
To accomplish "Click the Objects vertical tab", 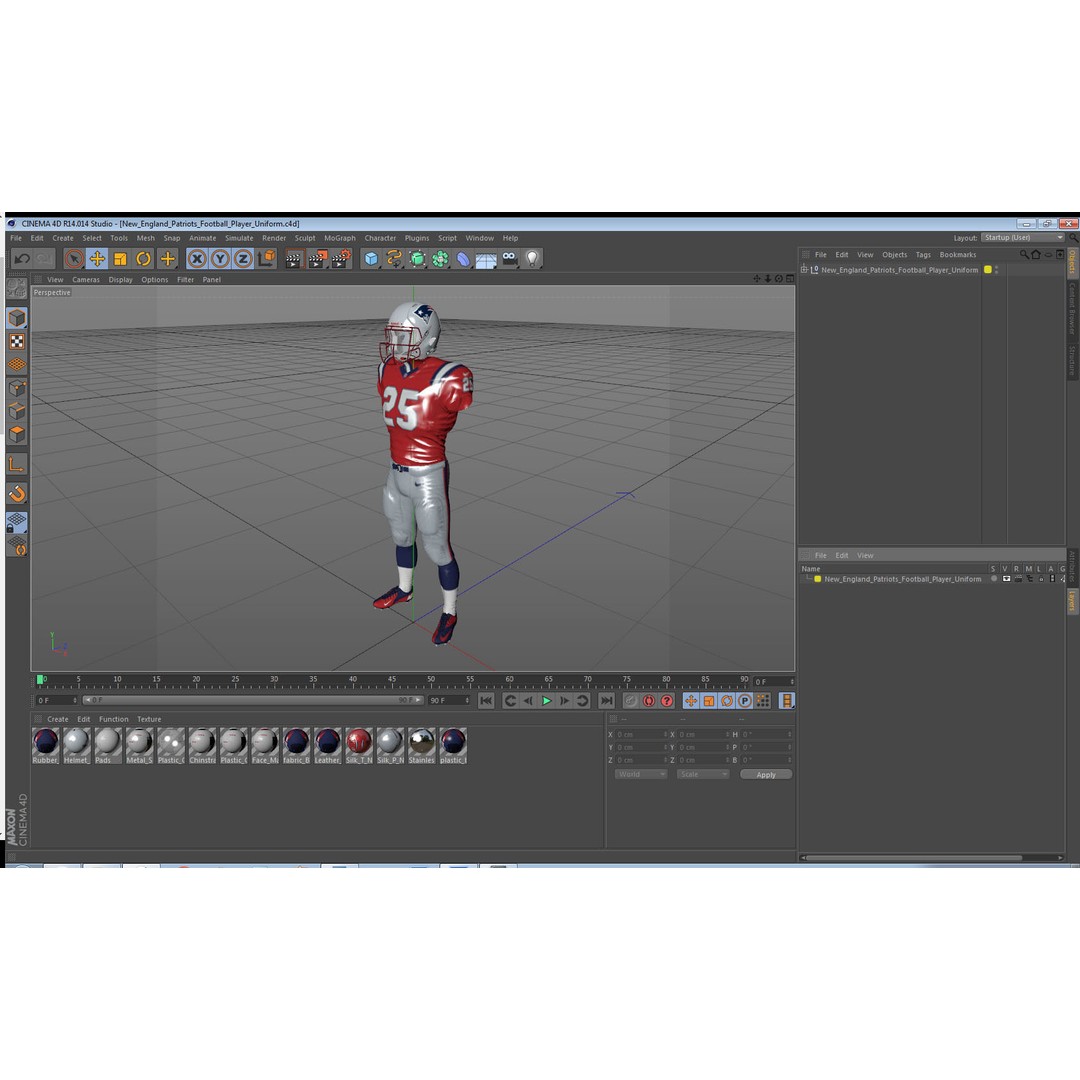I will click(1072, 262).
